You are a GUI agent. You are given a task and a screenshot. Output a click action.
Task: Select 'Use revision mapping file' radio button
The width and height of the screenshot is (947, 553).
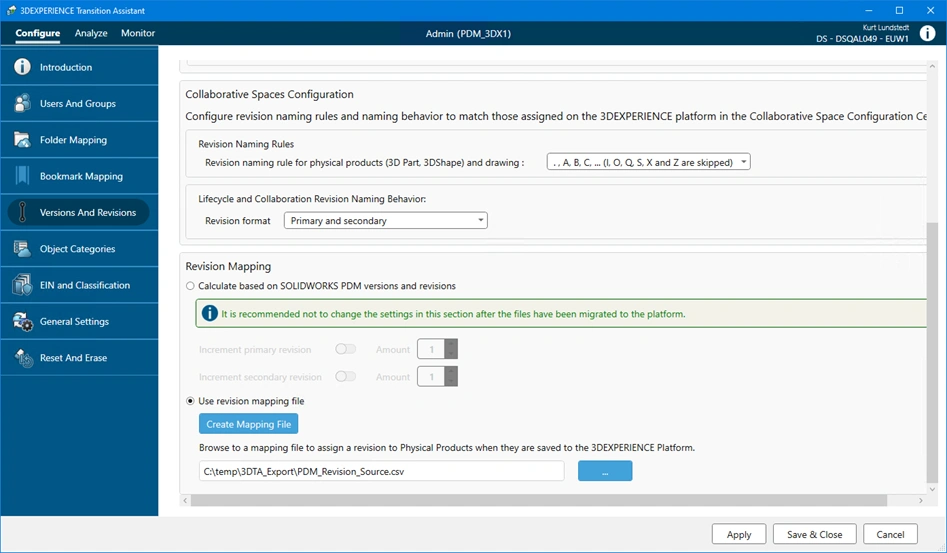coord(190,401)
